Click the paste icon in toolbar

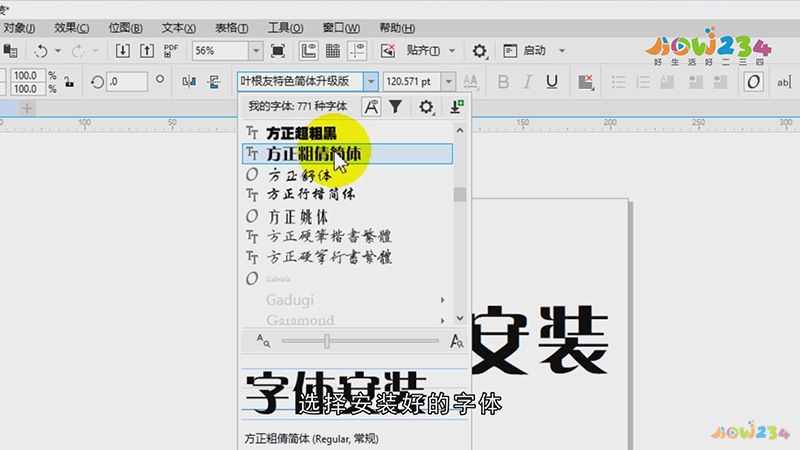pos(10,51)
